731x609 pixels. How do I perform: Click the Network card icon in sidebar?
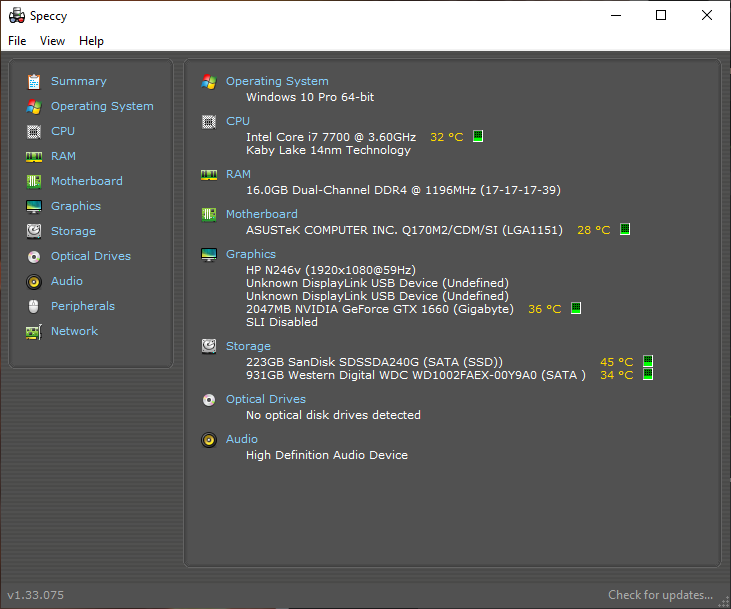pos(34,332)
